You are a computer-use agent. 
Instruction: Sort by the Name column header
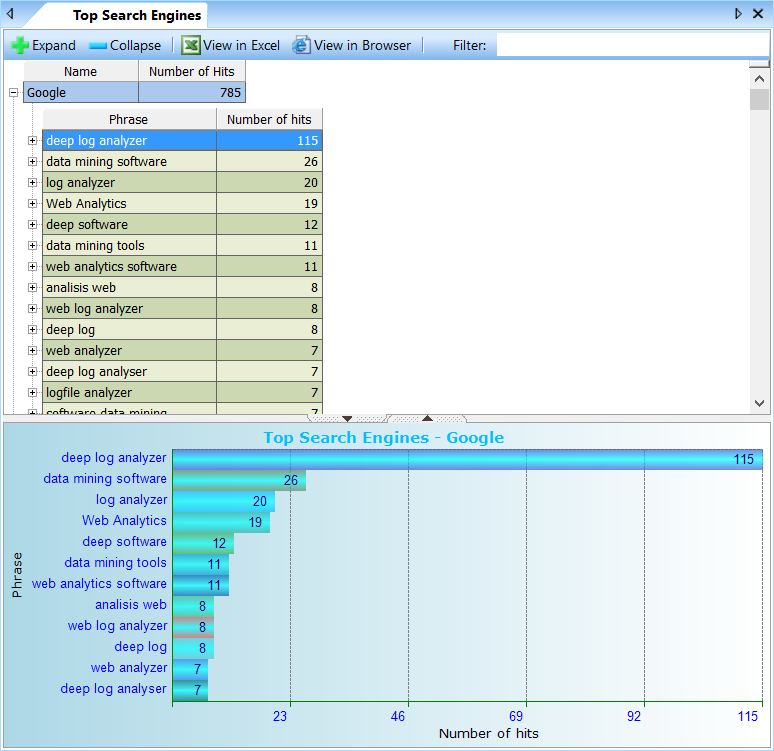[81, 71]
